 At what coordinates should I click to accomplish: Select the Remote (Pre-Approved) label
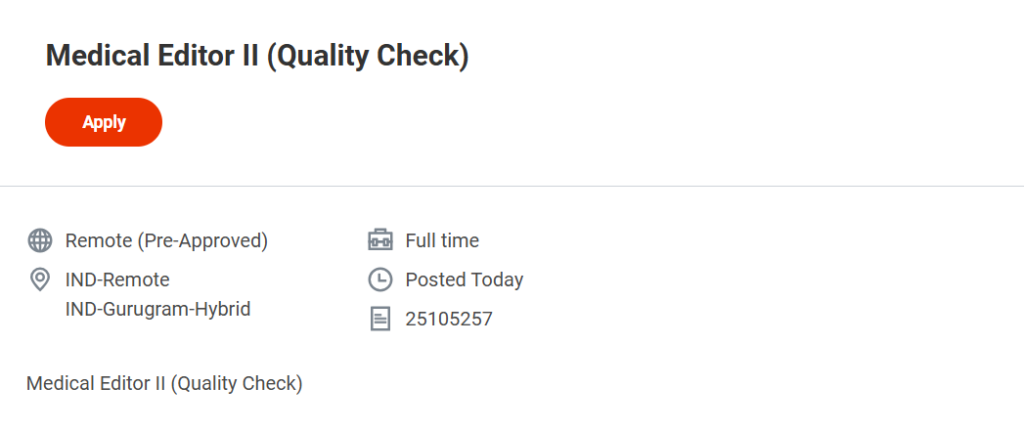point(166,240)
